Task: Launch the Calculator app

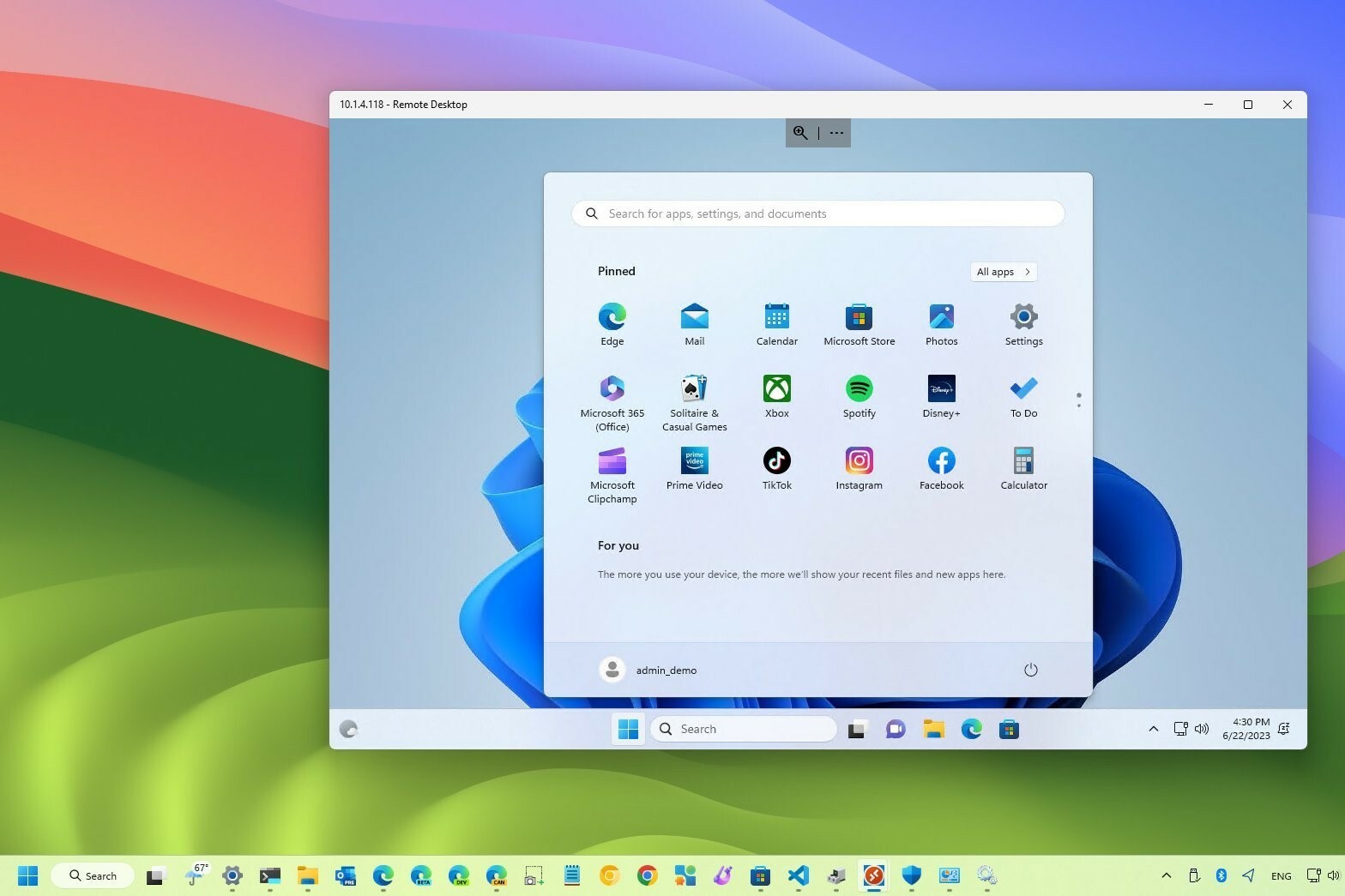Action: pos(1023,468)
